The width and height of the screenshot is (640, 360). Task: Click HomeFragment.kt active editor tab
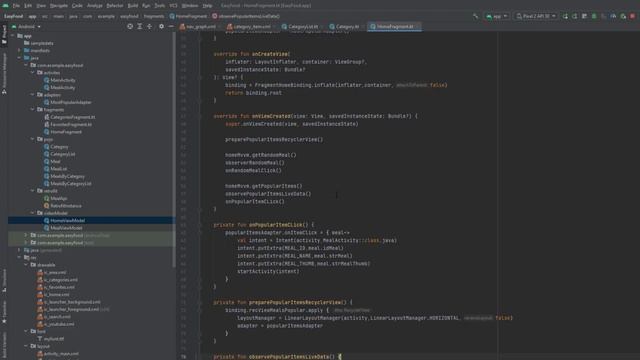[394, 27]
